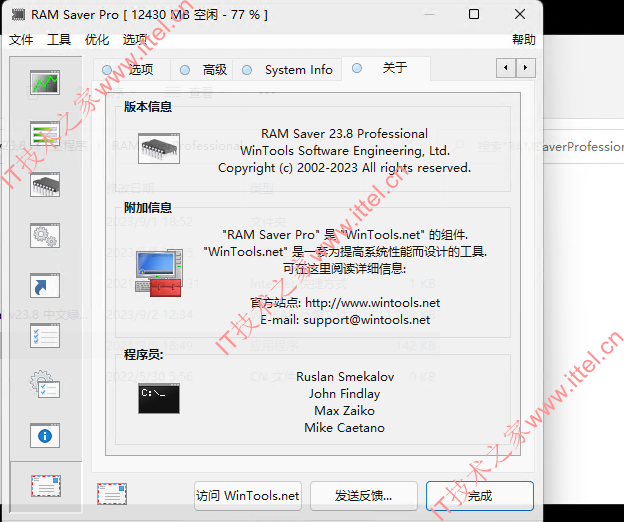The height and width of the screenshot is (522, 624).
Task: Switch to the 高级 tab
Action: [202, 70]
